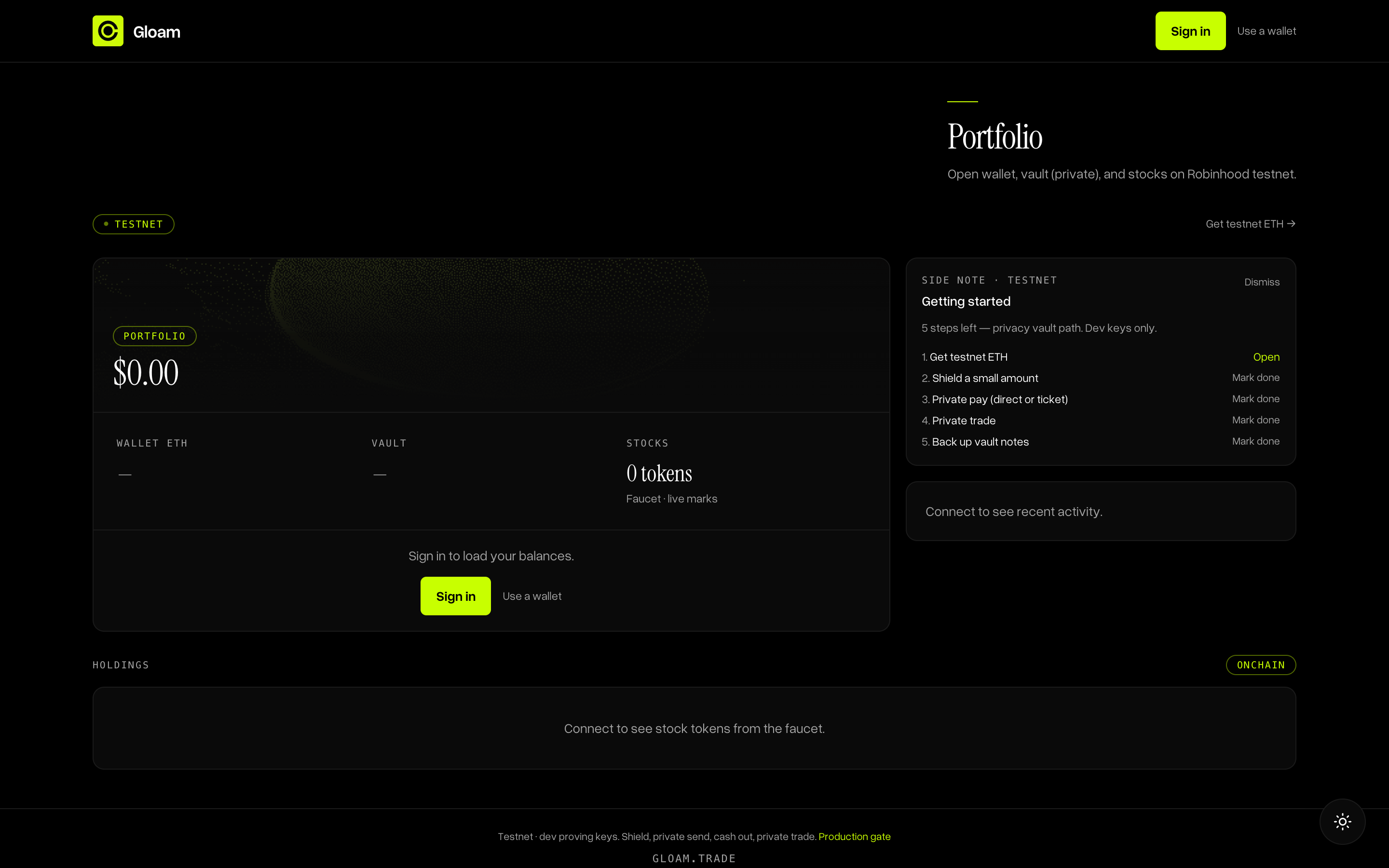Click the Private trade step text

coord(964,421)
